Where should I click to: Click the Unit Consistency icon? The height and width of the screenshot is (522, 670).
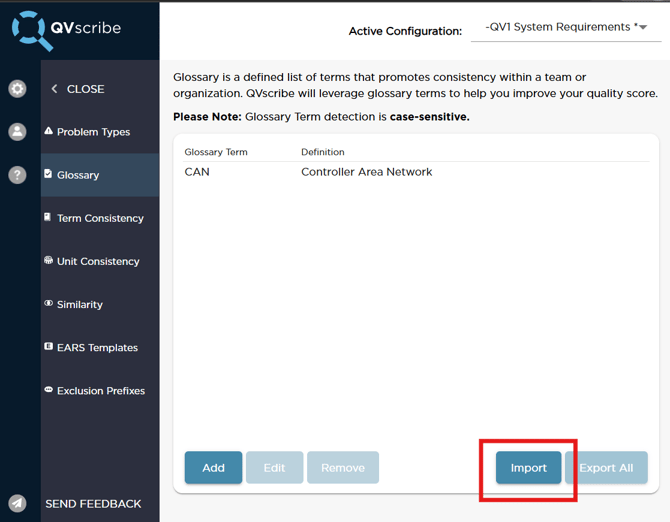click(48, 261)
